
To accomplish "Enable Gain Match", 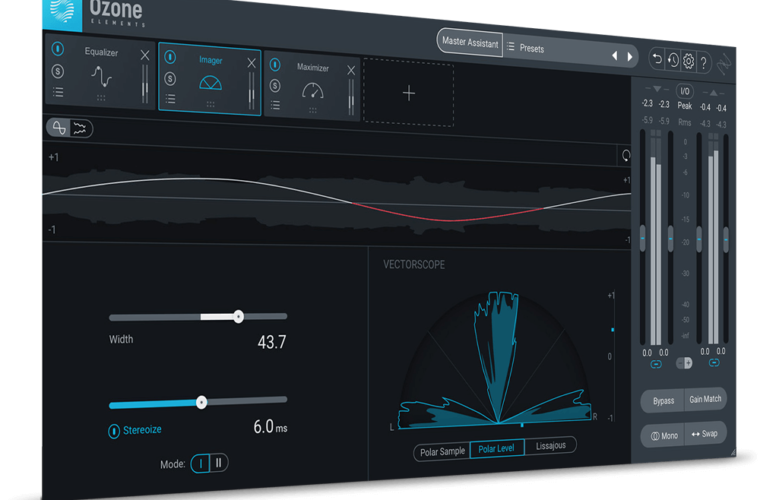I will click(x=705, y=399).
